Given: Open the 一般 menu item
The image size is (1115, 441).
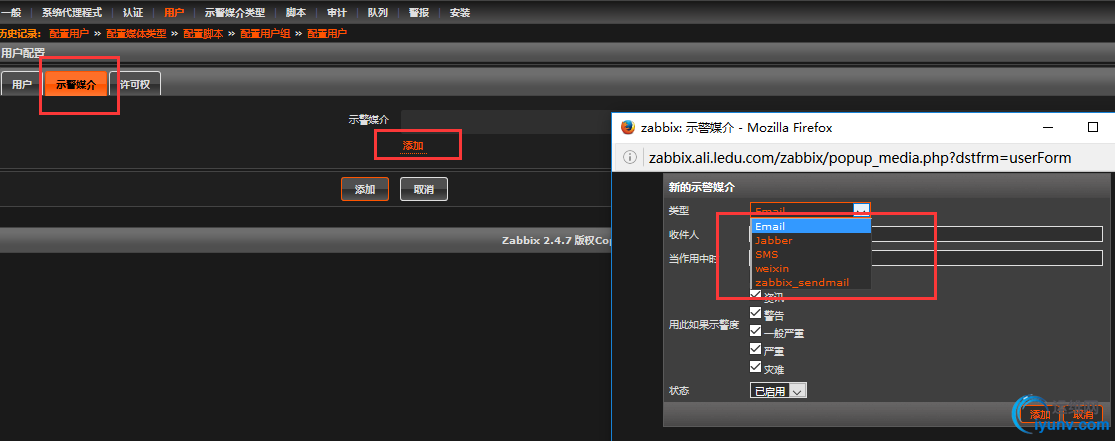Looking at the screenshot, I should click(x=11, y=13).
